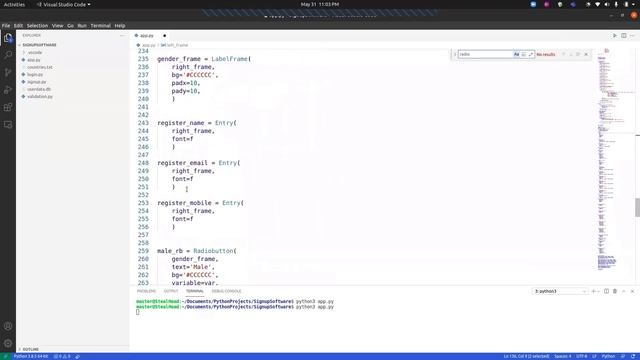Click the find search input field
This screenshot has width=640, height=360.
[485, 54]
